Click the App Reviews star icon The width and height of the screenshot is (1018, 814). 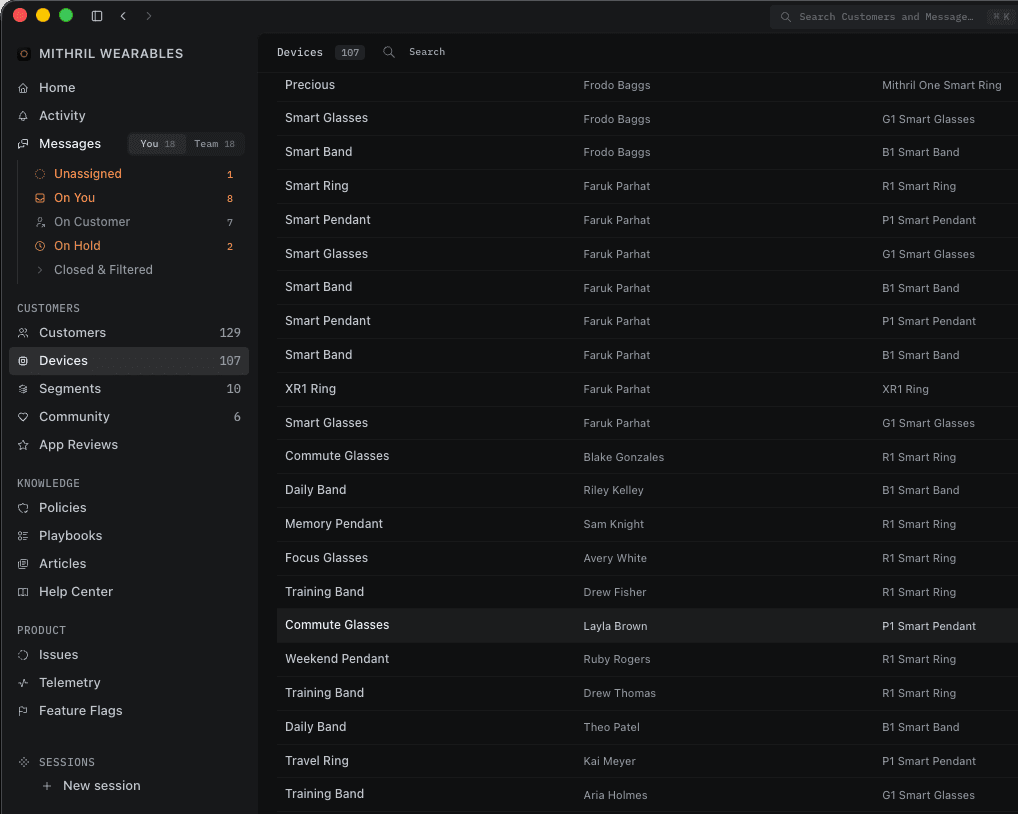pyautogui.click(x=23, y=445)
